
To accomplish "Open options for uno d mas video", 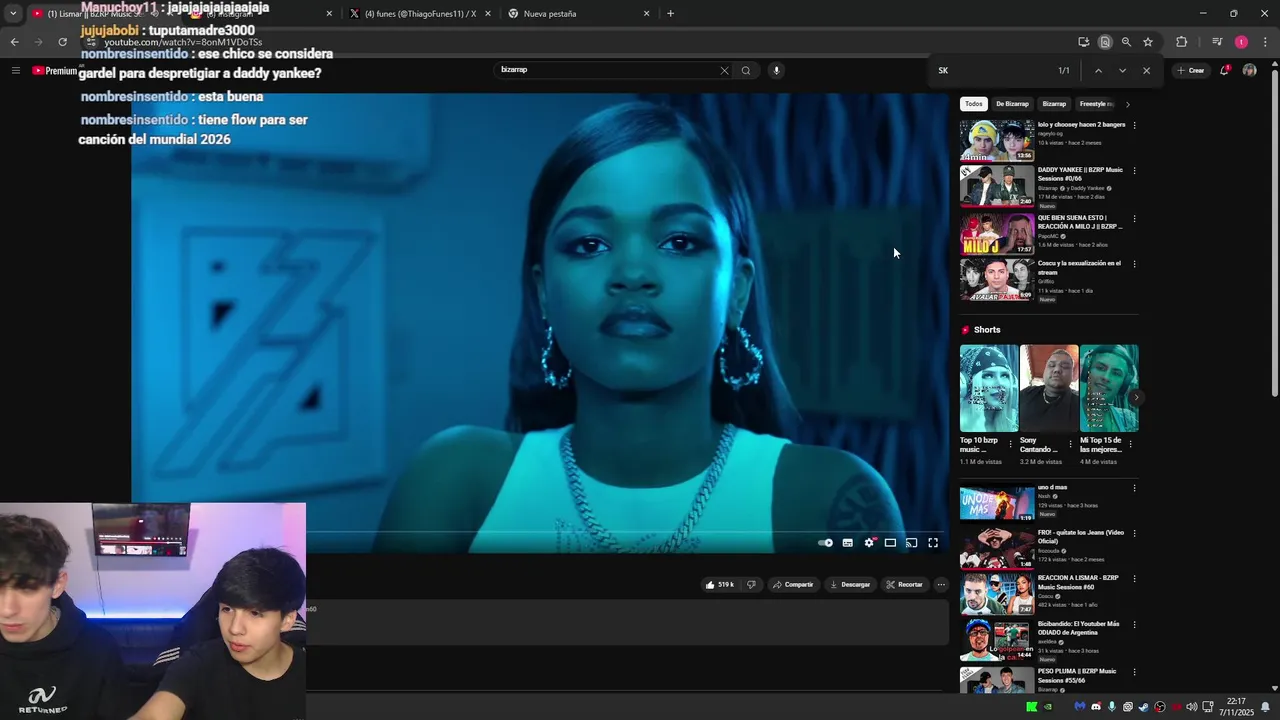I will point(1134,488).
